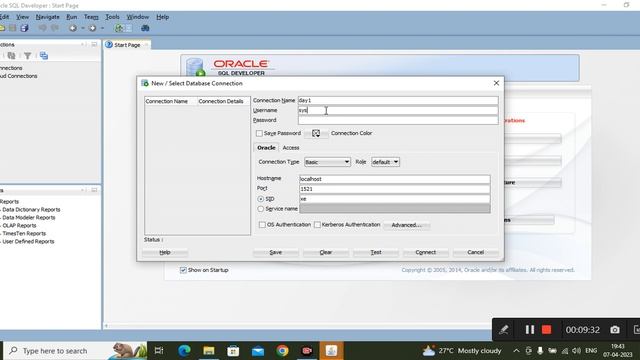Viewport: 640px width, 360px height.
Task: Open the Navigate menu
Action: (x=47, y=17)
